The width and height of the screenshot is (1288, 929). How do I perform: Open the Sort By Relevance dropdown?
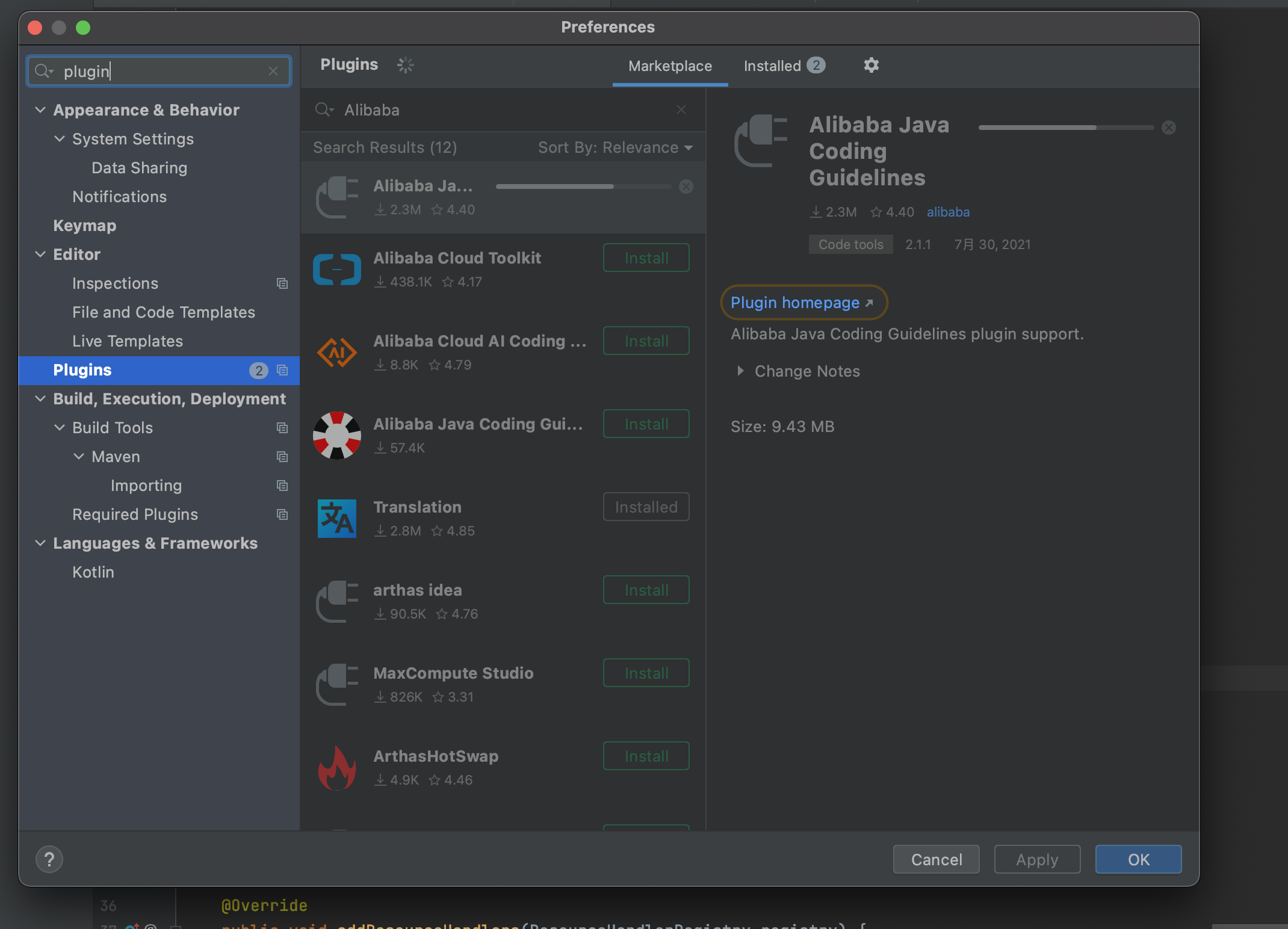[615, 147]
